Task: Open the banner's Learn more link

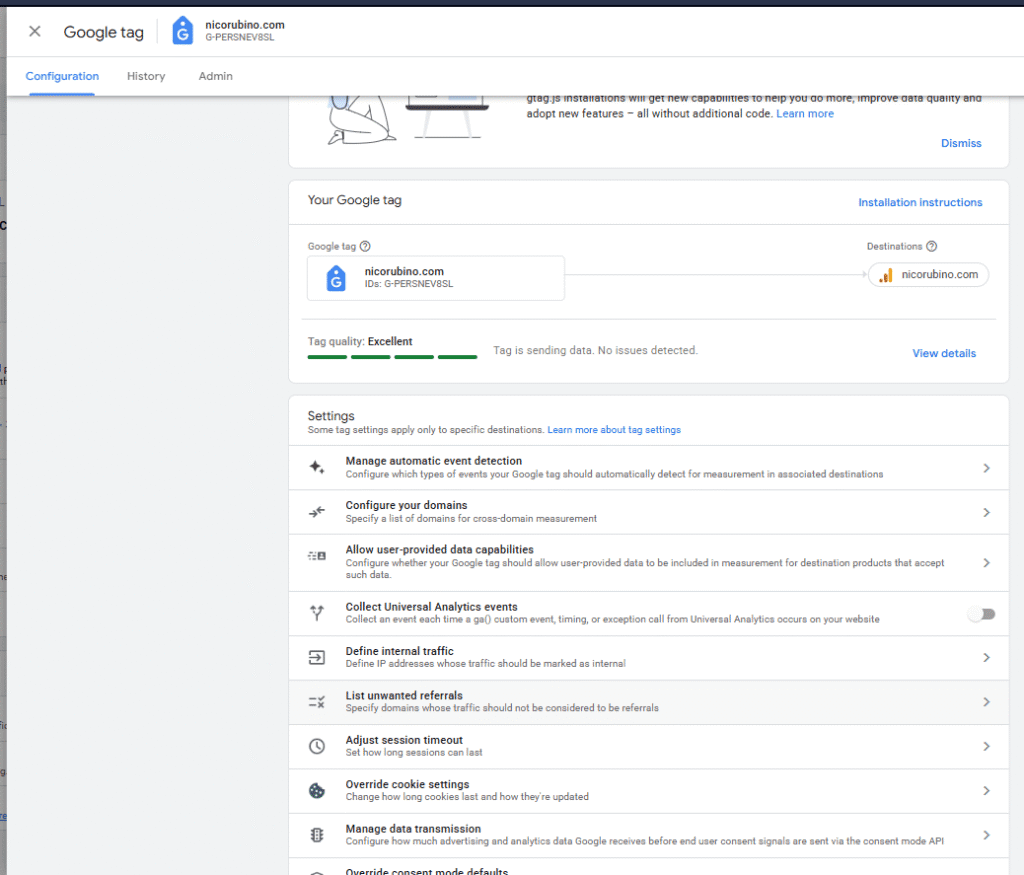Action: pos(805,114)
